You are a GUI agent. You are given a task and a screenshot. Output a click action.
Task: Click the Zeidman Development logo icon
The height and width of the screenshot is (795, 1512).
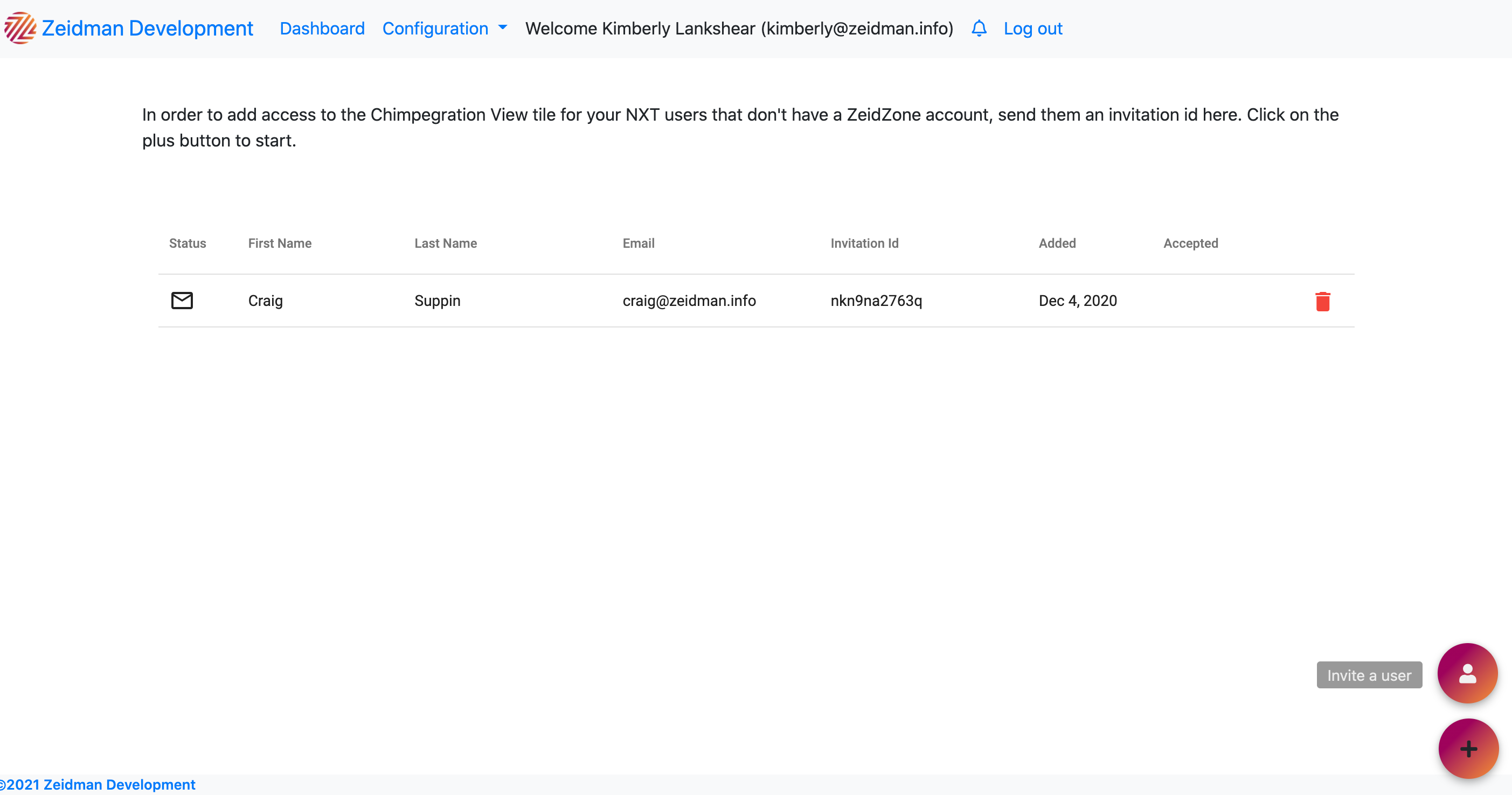pyautogui.click(x=20, y=28)
